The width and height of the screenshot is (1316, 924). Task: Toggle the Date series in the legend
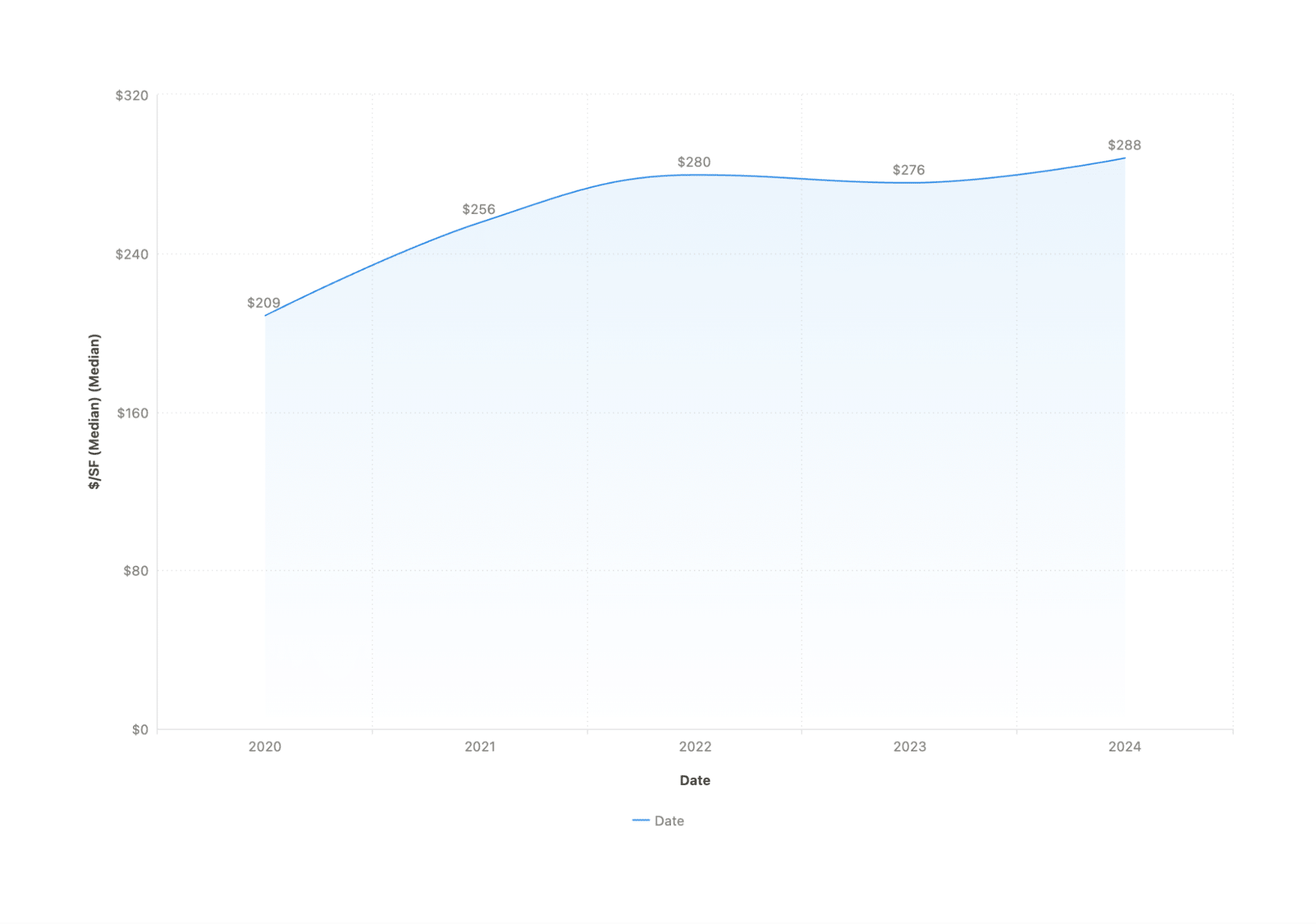tap(658, 821)
